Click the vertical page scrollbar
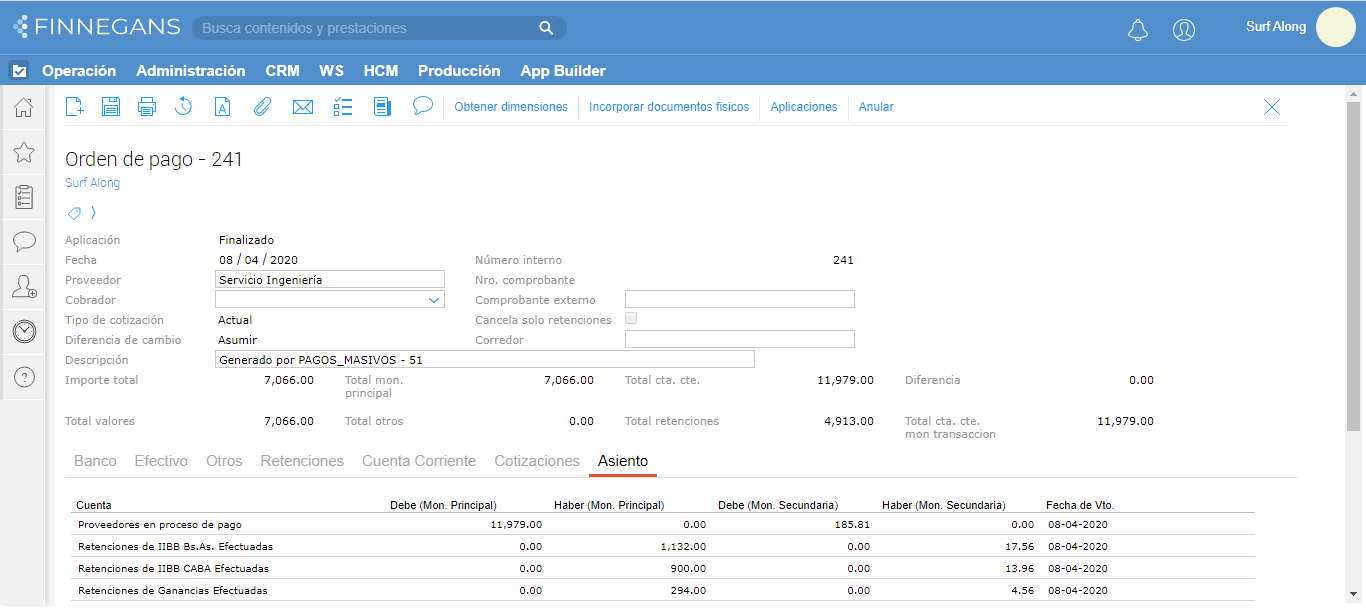Image resolution: width=1366 pixels, height=609 pixels. (x=1353, y=266)
